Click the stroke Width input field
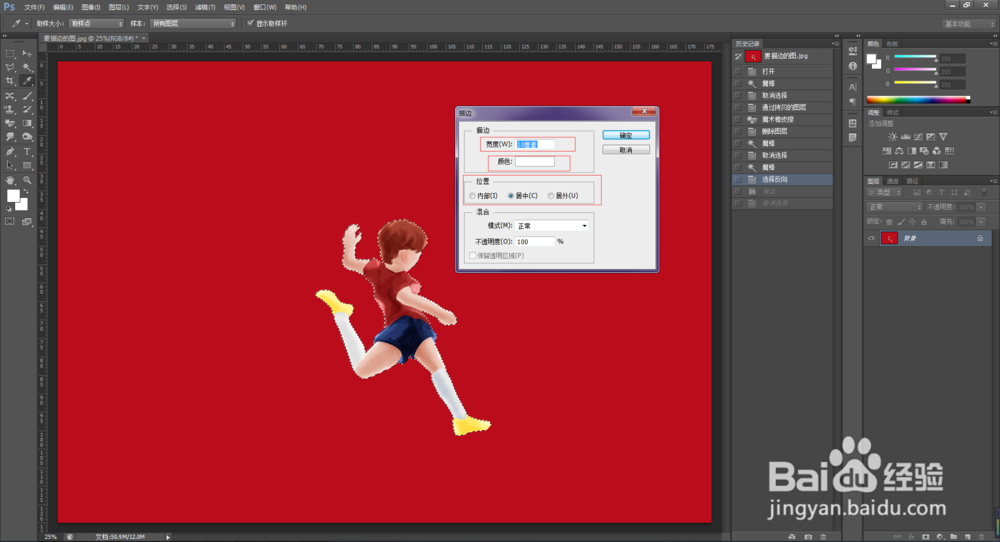The height and width of the screenshot is (542, 1000). pos(535,144)
